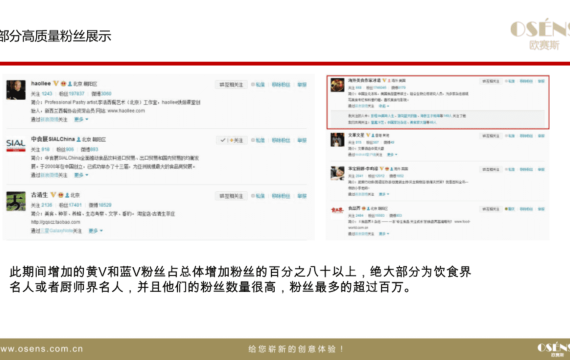The width and height of the screenshot is (570, 360).
Task: Click the person icon beside 中食展SIALChina
Action: pos(79,140)
